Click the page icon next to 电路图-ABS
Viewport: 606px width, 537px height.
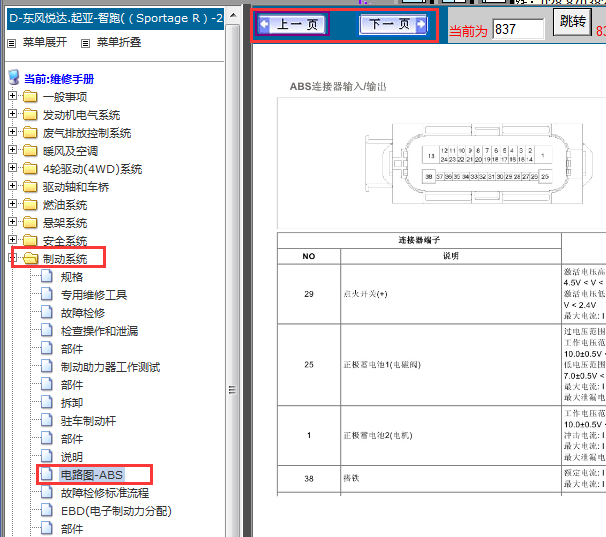[x=47, y=474]
